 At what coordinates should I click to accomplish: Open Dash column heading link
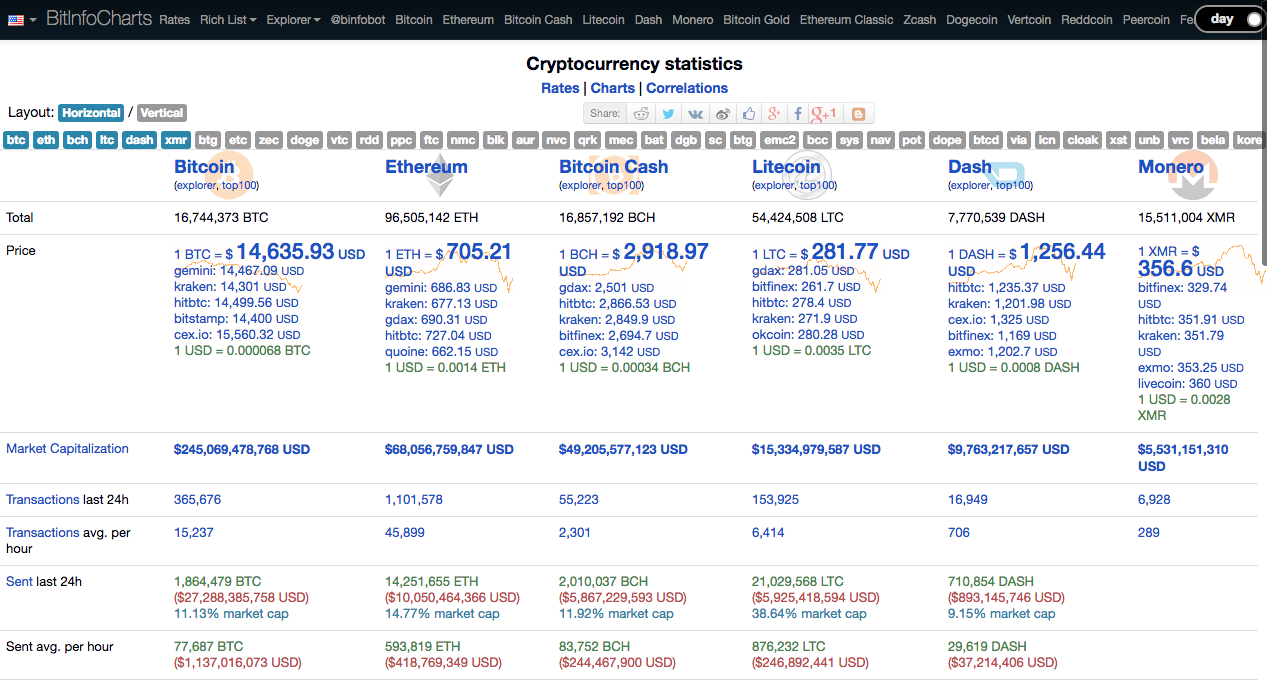tap(970, 167)
